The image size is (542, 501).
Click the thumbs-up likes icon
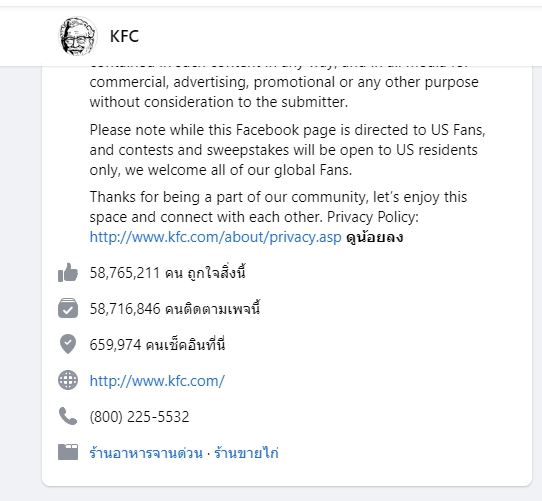pos(68,272)
